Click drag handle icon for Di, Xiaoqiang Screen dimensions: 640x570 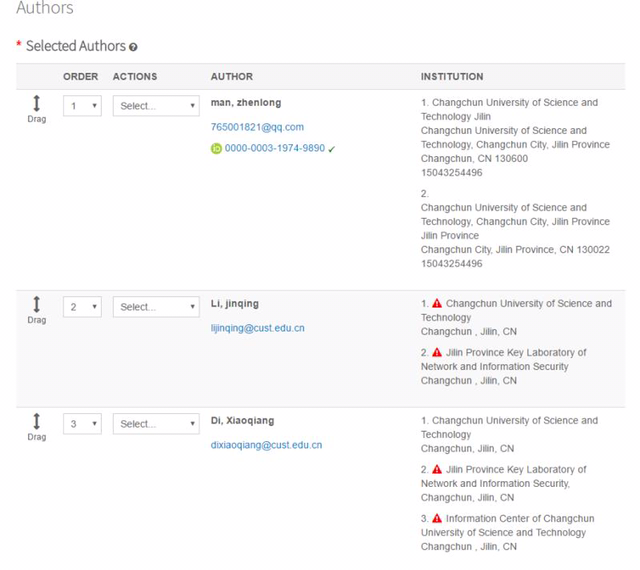pos(37,421)
